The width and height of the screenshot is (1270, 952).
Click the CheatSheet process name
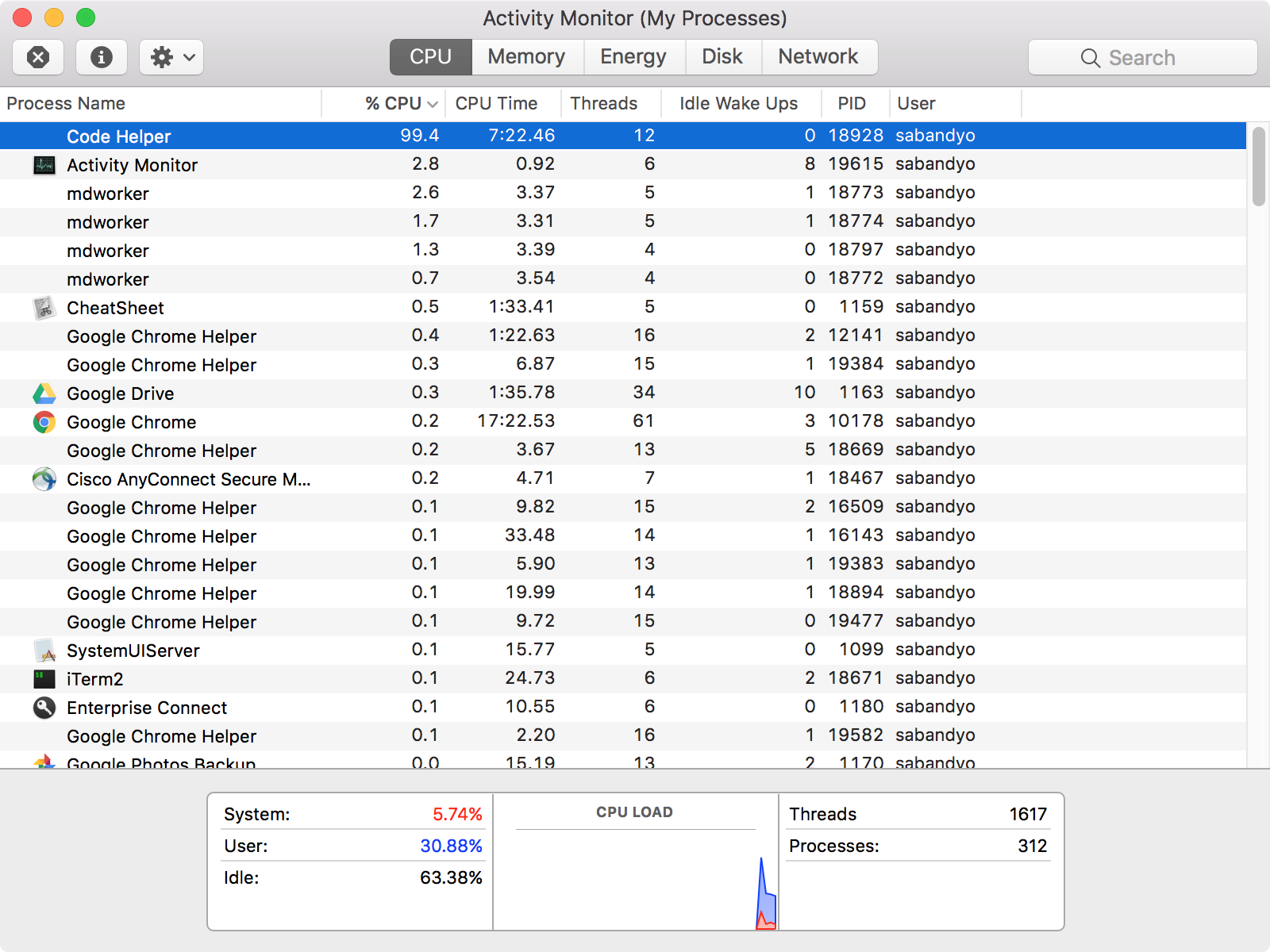click(116, 308)
